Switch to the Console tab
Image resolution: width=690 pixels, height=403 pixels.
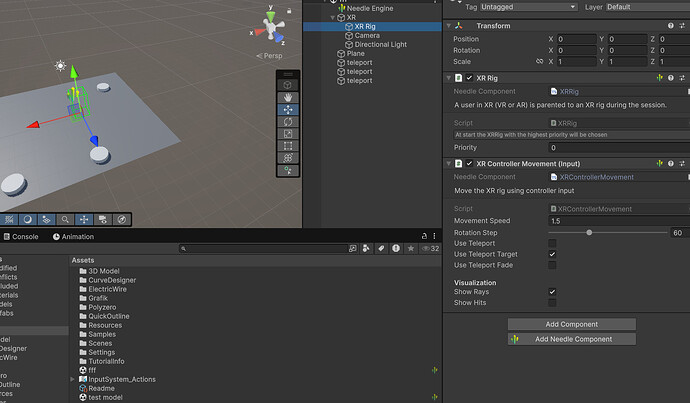(21, 237)
